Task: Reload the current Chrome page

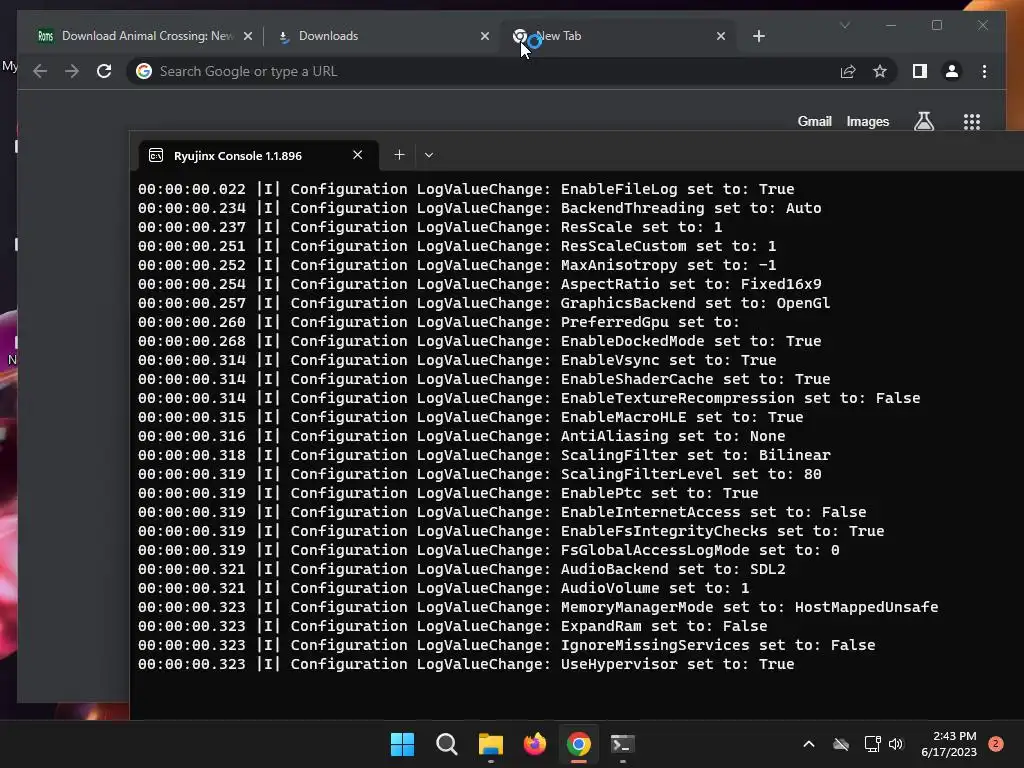Action: (104, 71)
